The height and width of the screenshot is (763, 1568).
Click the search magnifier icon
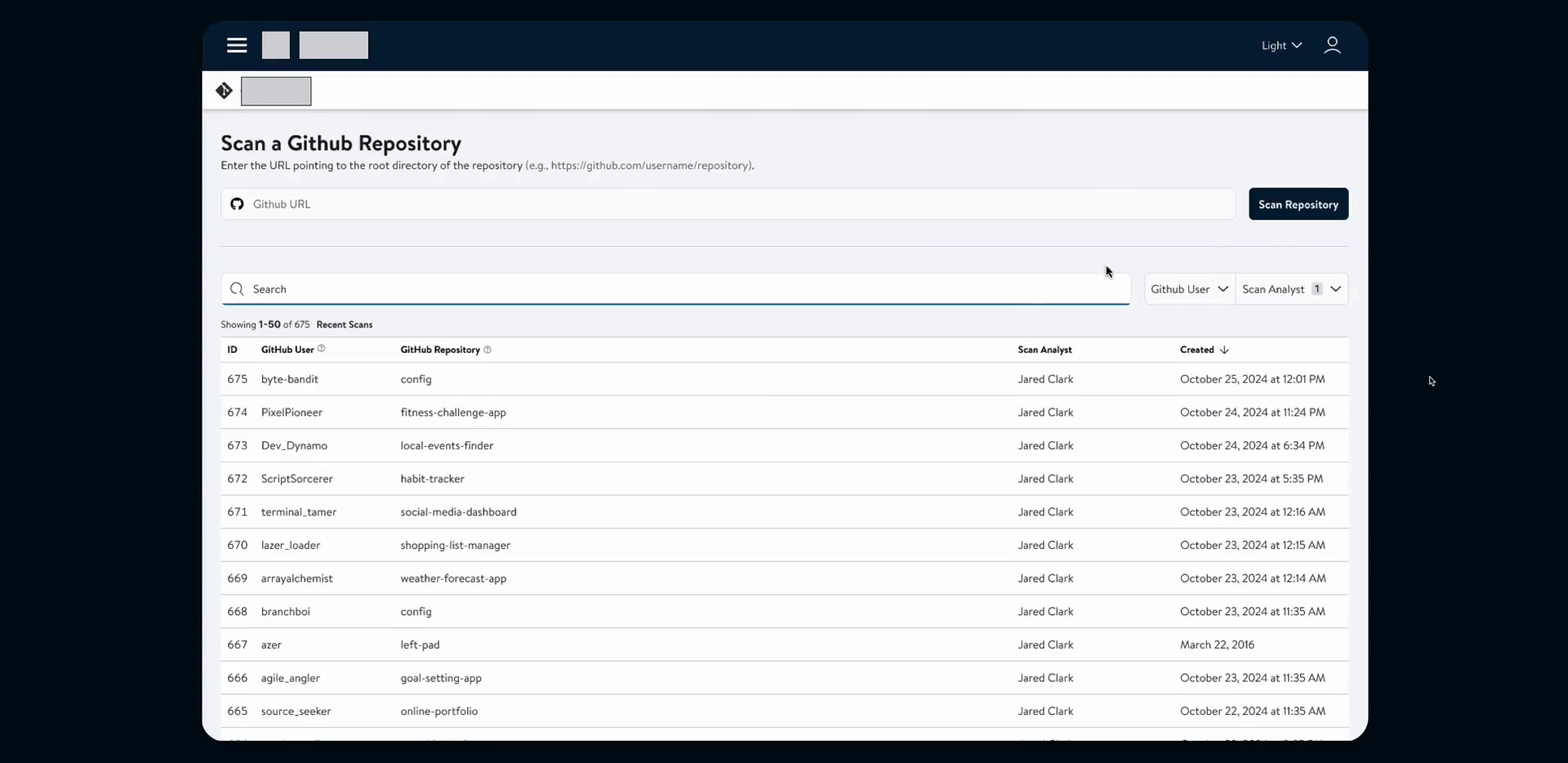(x=236, y=288)
